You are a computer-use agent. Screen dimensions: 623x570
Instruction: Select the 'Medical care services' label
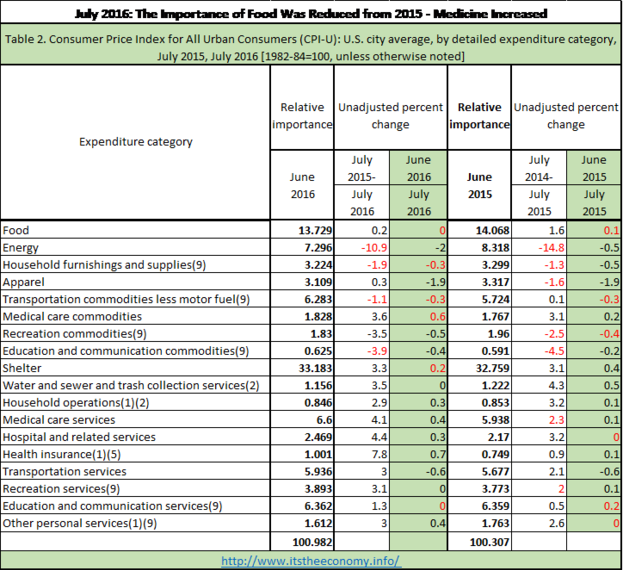[59, 420]
